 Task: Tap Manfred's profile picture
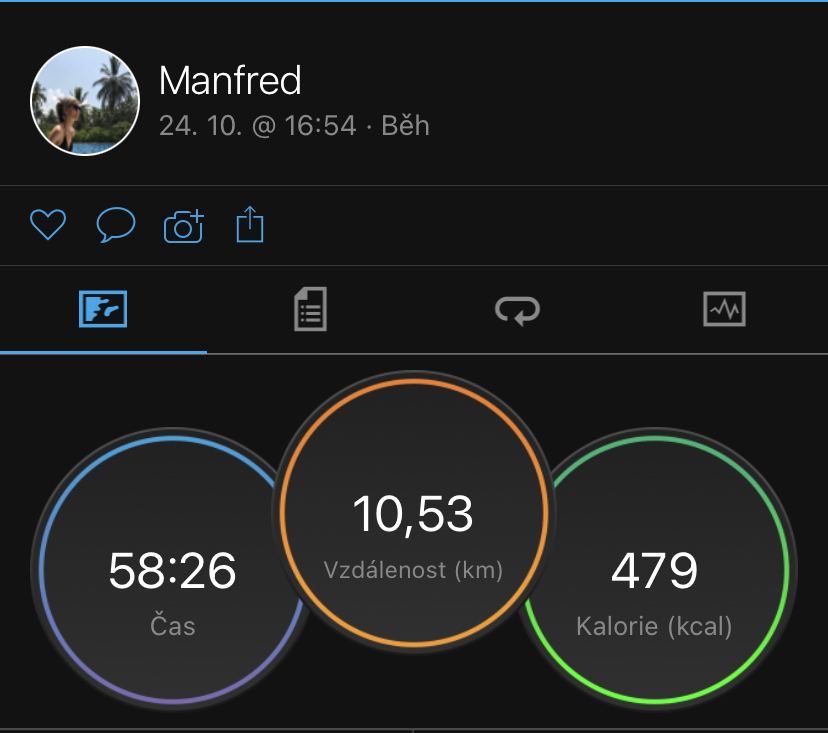tap(85, 101)
